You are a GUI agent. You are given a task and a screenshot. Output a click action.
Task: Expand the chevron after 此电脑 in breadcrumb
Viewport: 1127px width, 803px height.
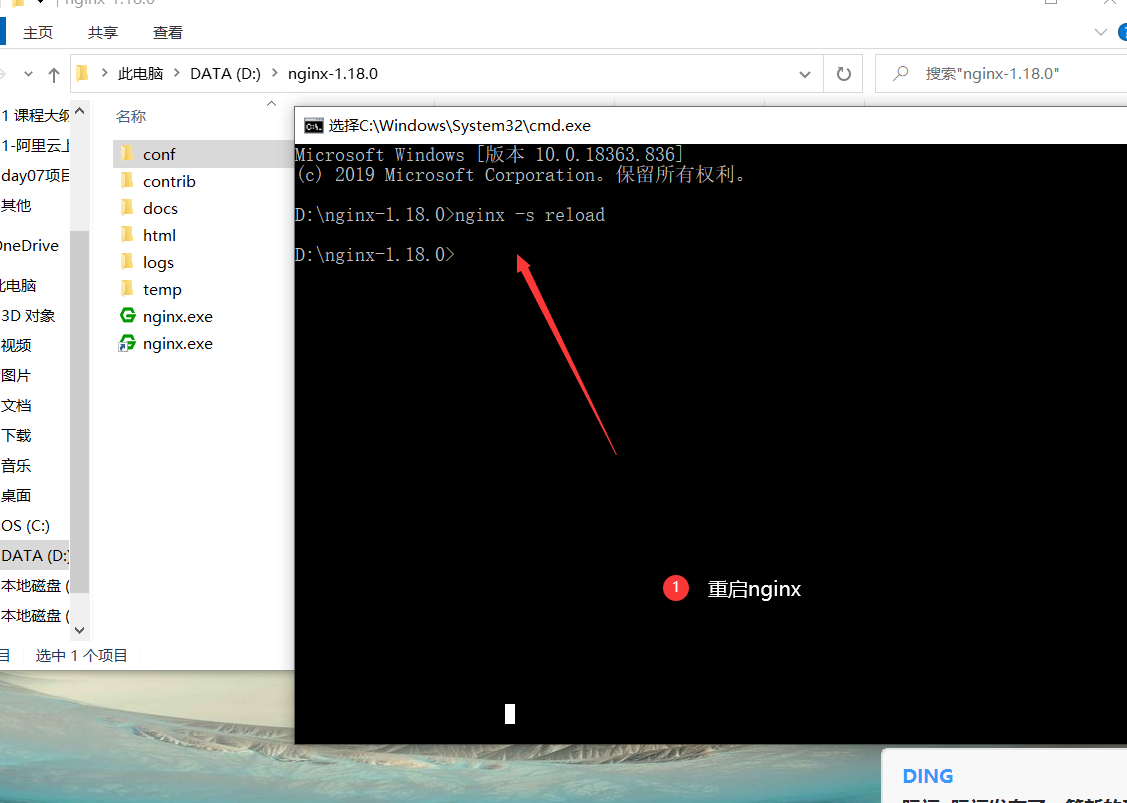pyautogui.click(x=177, y=73)
